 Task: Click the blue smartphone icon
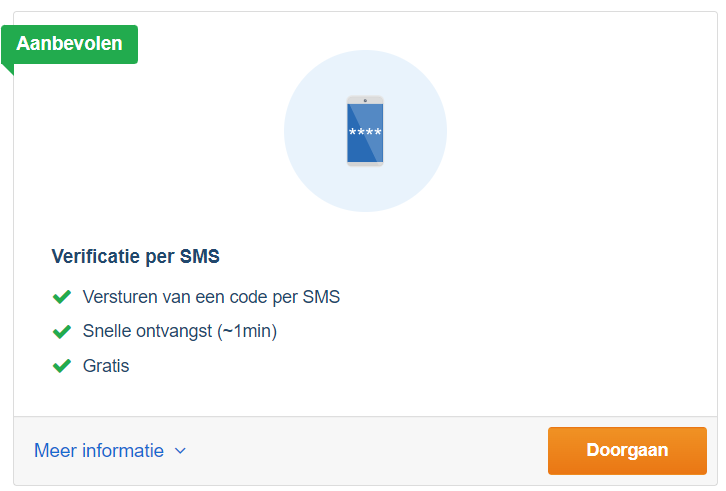365,131
